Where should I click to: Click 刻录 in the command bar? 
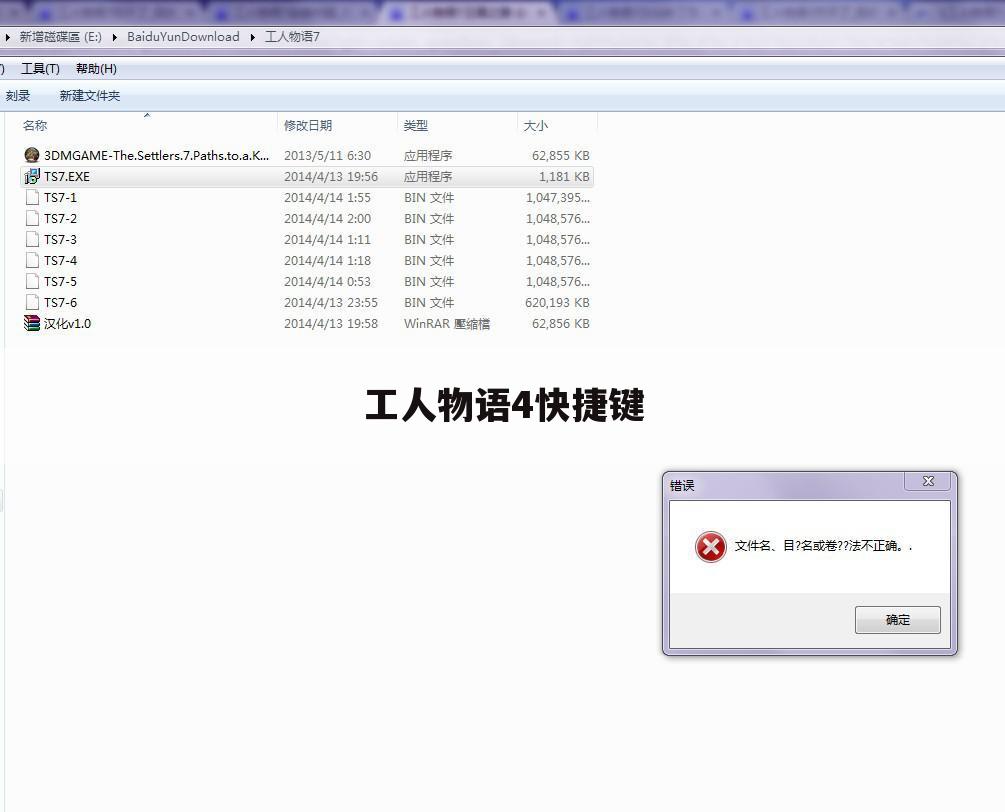coord(18,95)
